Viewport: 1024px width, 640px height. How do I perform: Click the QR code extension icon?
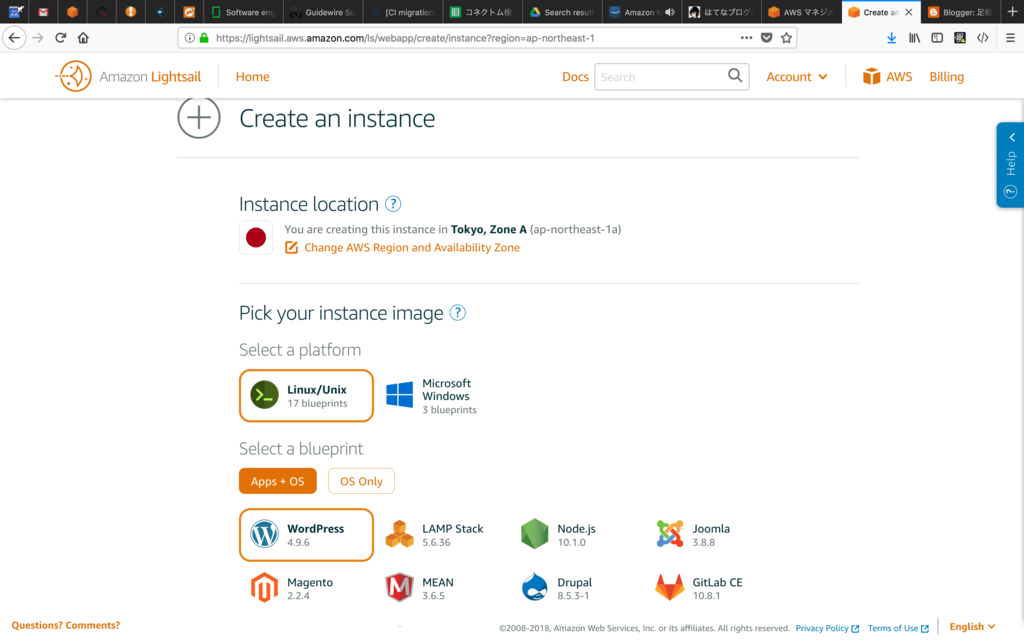point(960,38)
